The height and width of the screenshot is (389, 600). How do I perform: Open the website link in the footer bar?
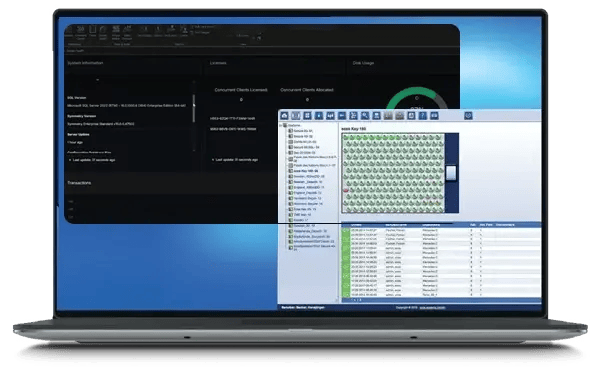click(432, 308)
